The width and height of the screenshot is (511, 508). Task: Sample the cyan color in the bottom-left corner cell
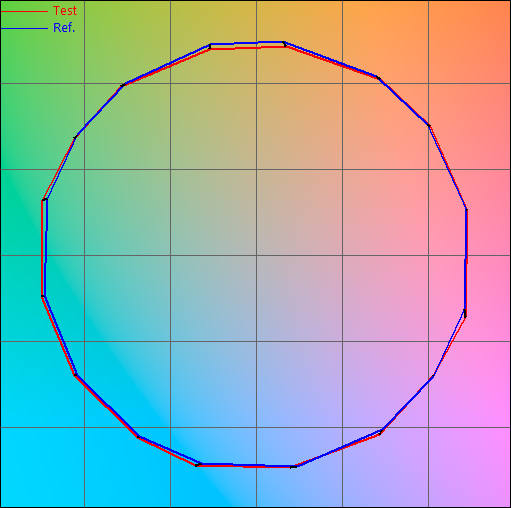42,467
